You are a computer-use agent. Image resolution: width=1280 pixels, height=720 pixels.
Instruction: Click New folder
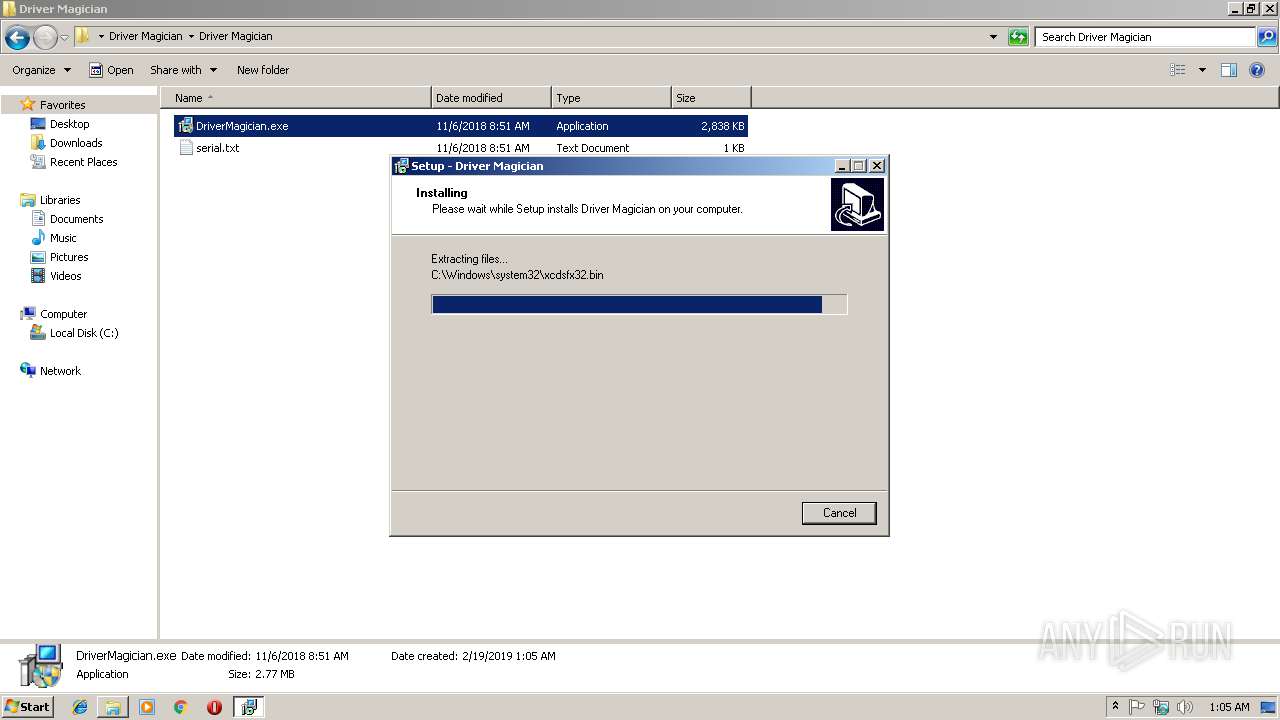(263, 70)
